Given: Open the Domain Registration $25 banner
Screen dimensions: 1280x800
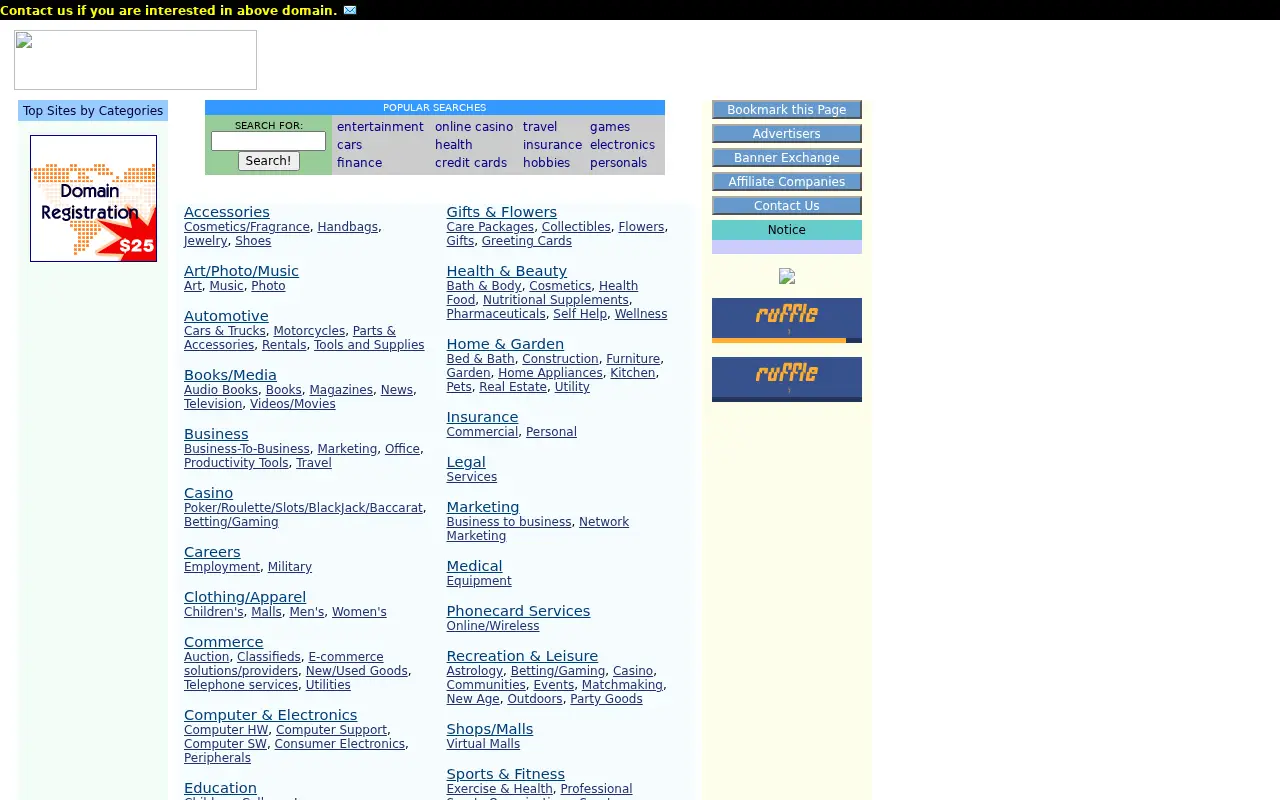Looking at the screenshot, I should point(93,198).
